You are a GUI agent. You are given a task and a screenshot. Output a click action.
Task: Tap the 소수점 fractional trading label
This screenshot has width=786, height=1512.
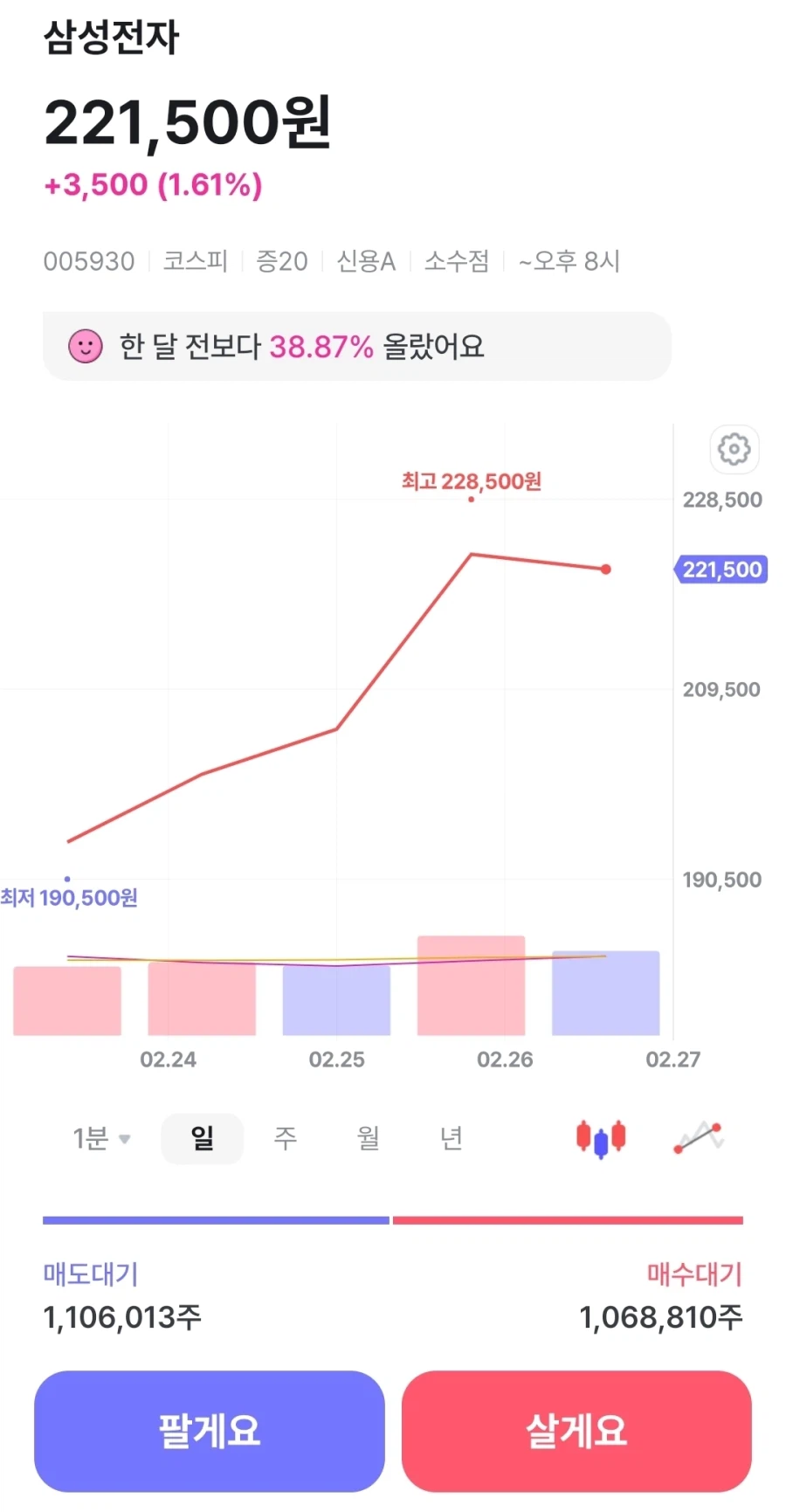click(456, 261)
